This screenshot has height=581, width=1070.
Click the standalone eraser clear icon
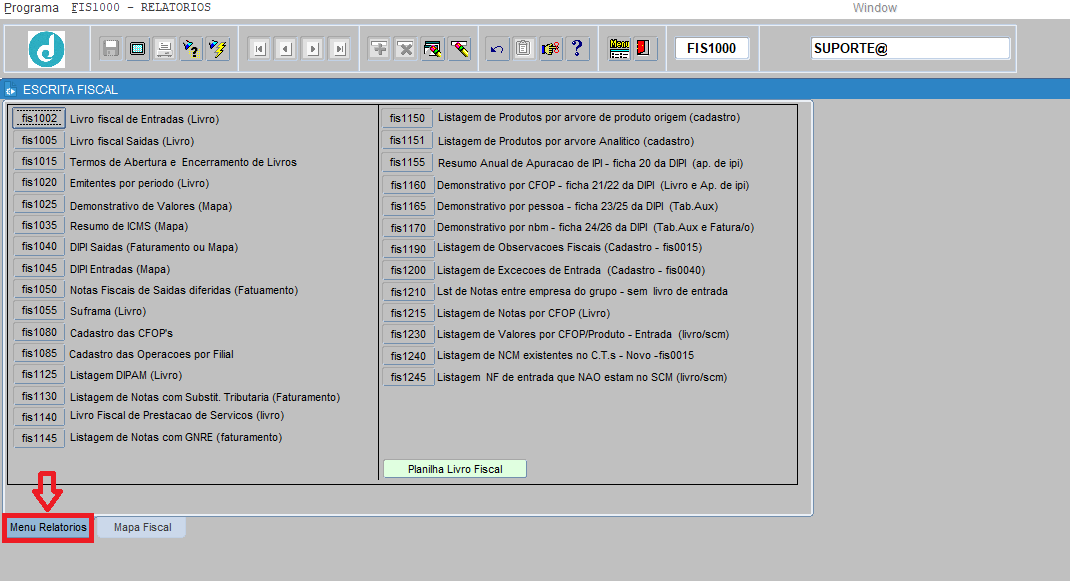point(460,48)
